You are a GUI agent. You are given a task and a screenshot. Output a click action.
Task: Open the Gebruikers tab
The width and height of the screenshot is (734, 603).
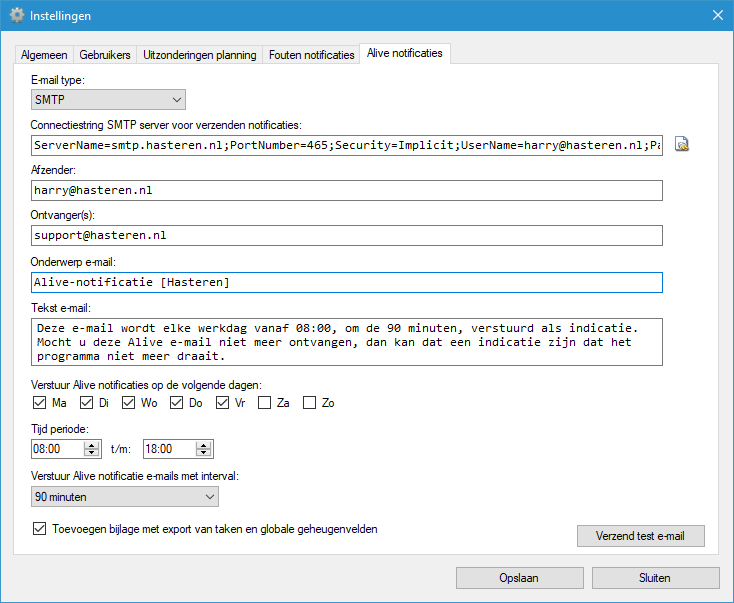tap(106, 55)
